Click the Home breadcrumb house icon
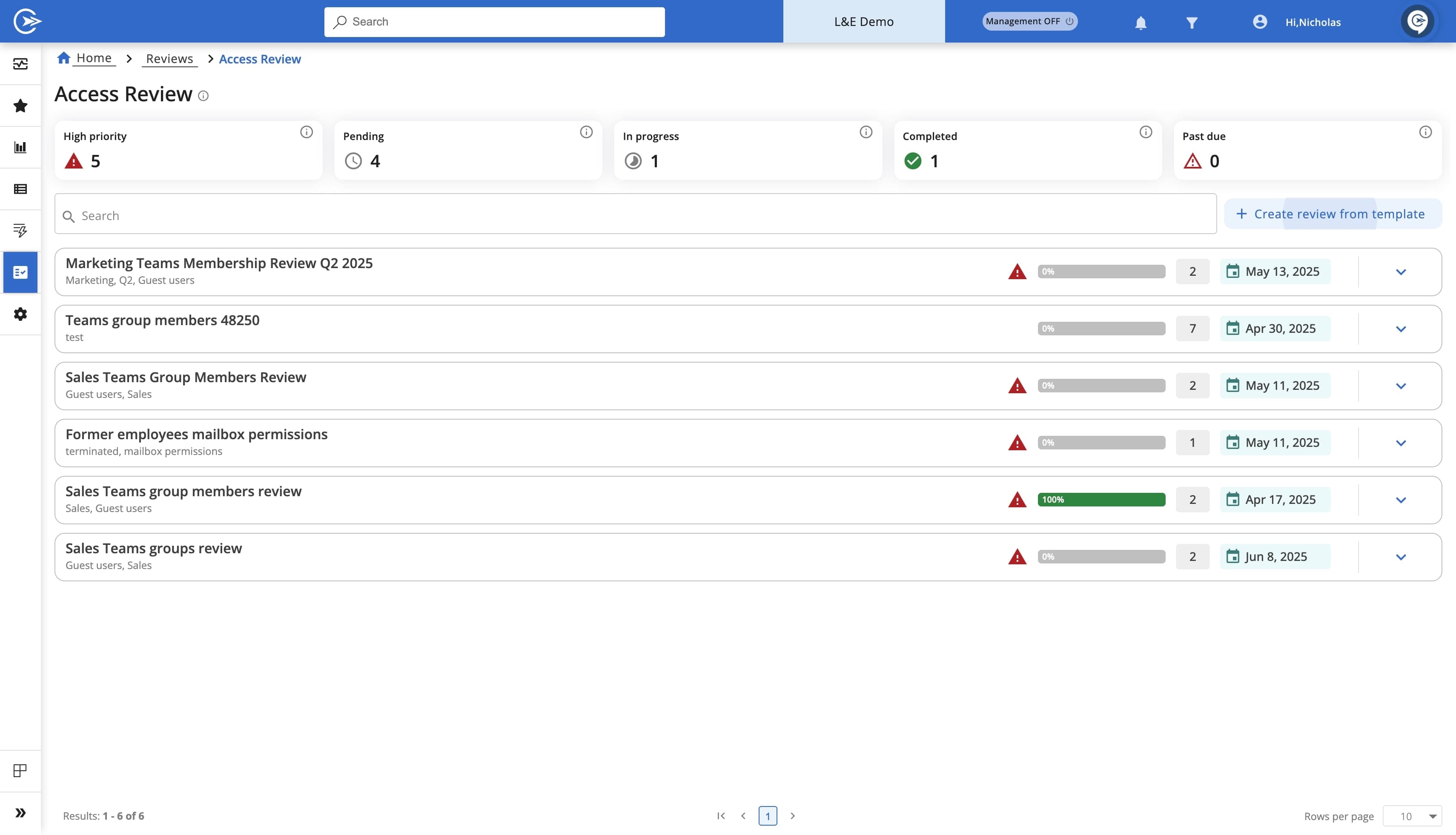The height and width of the screenshot is (835, 1456). pos(64,58)
